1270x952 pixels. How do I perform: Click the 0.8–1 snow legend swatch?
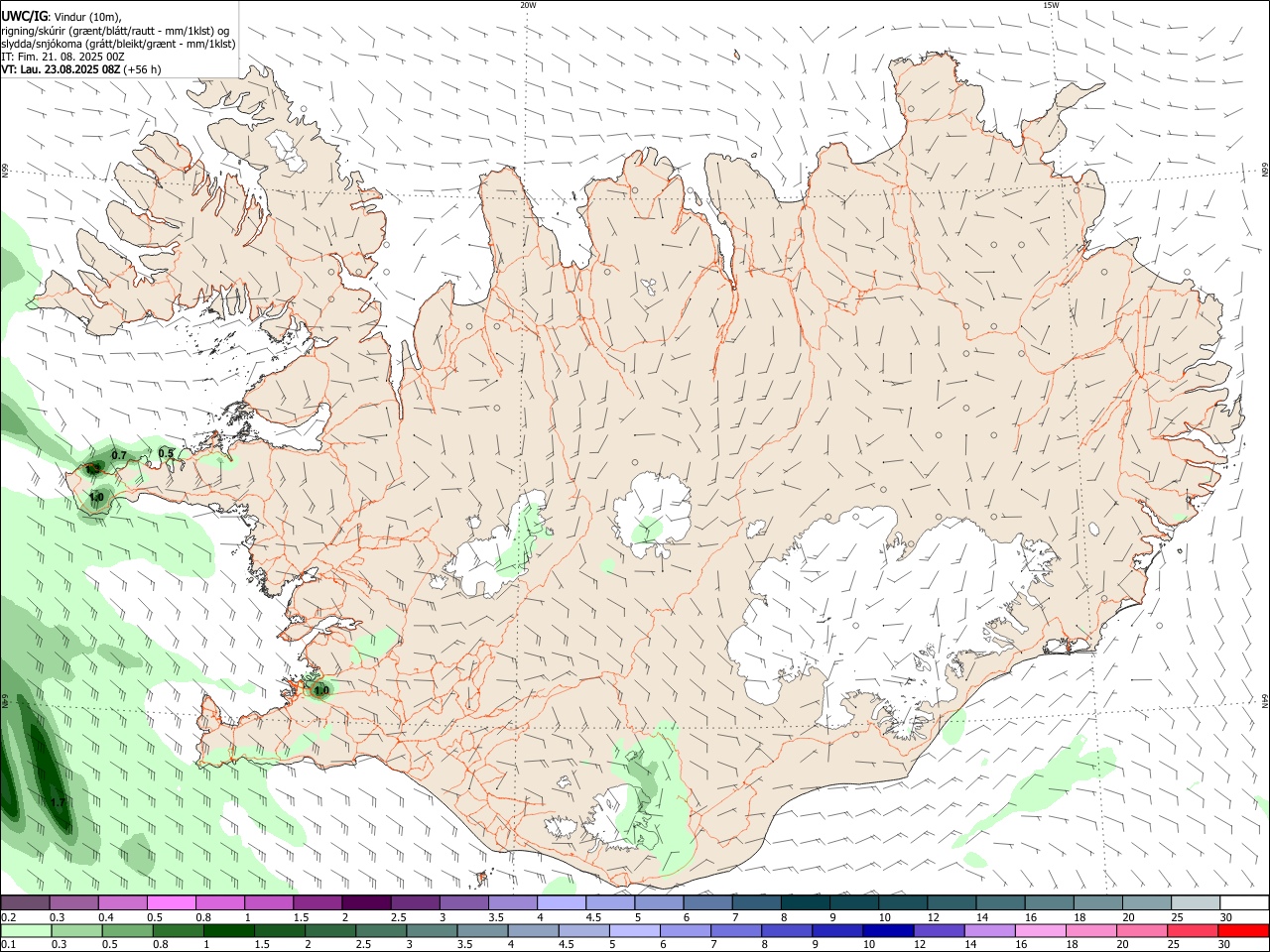coord(220,903)
